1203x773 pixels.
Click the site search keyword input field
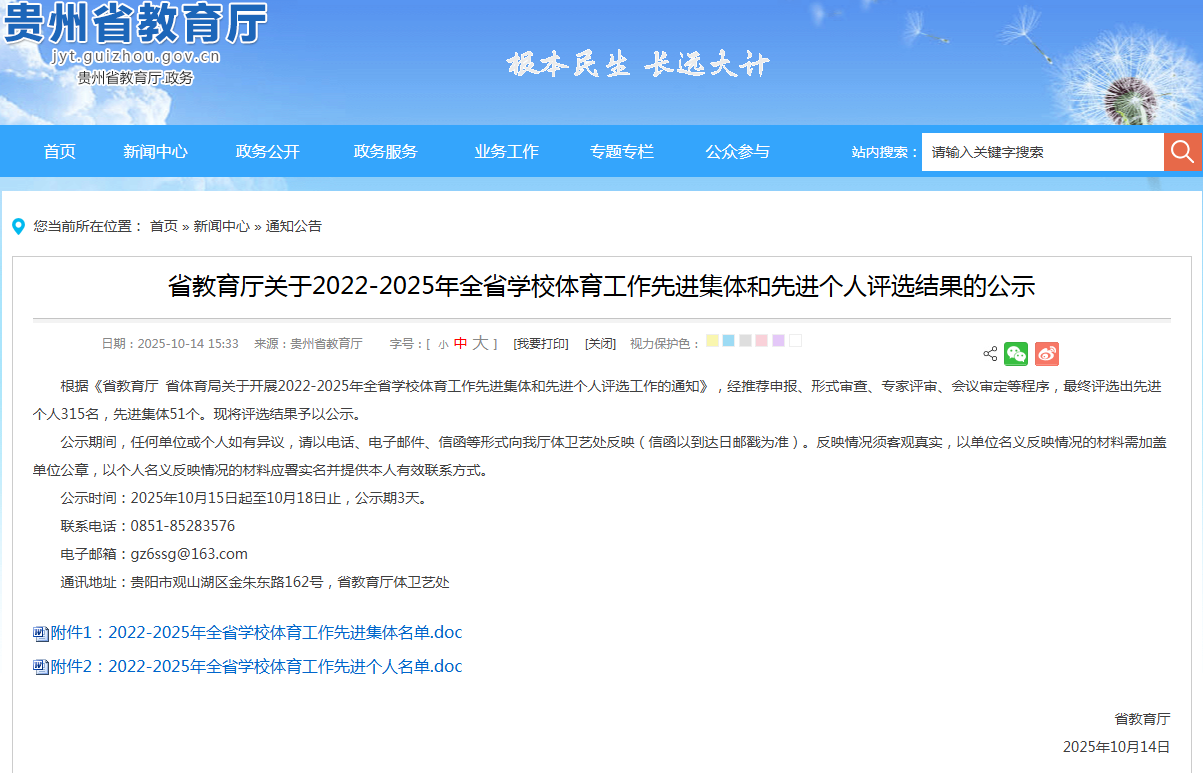[x=1041, y=152]
